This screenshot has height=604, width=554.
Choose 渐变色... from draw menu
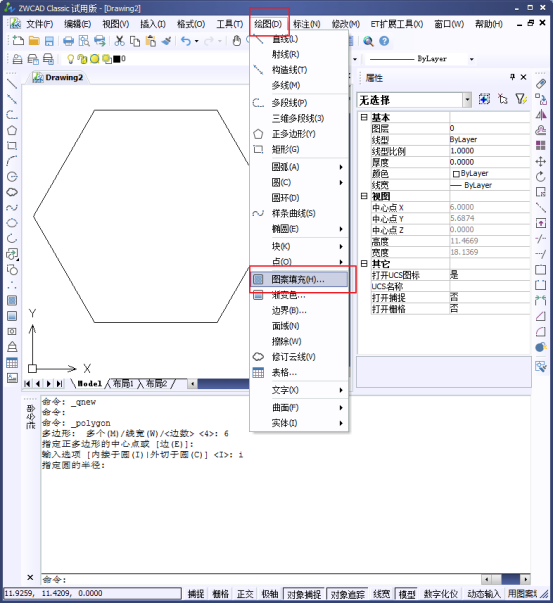coord(299,295)
